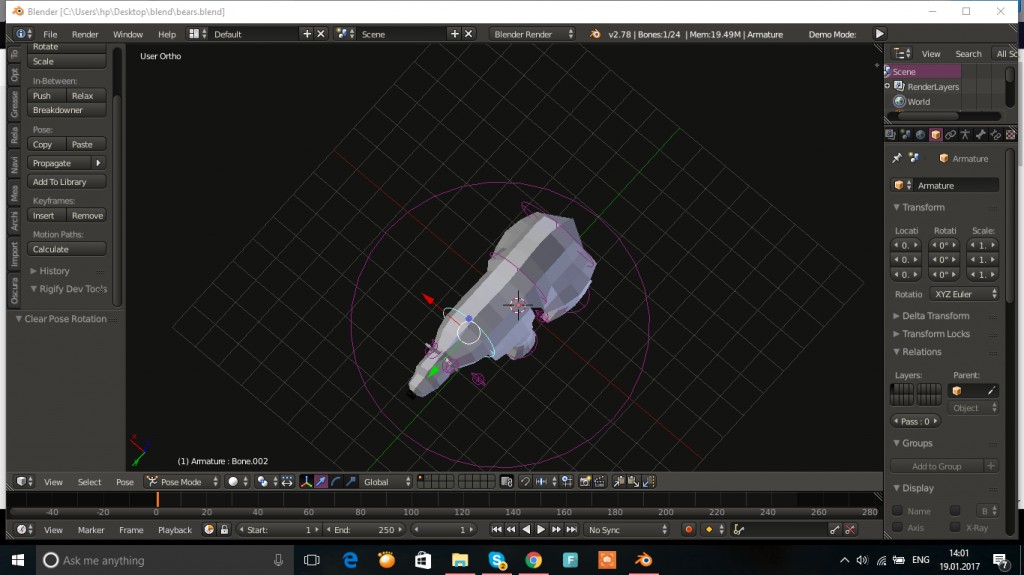Click the World properties tab icon
Screen dimensions: 1024x575
point(920,134)
